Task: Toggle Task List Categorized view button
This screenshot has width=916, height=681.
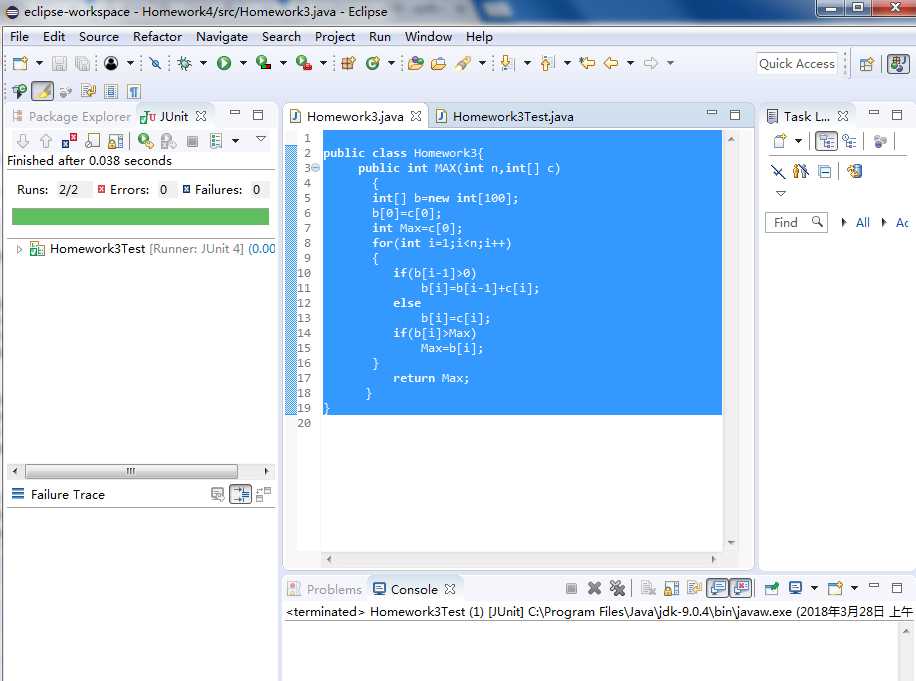Action: coord(826,141)
